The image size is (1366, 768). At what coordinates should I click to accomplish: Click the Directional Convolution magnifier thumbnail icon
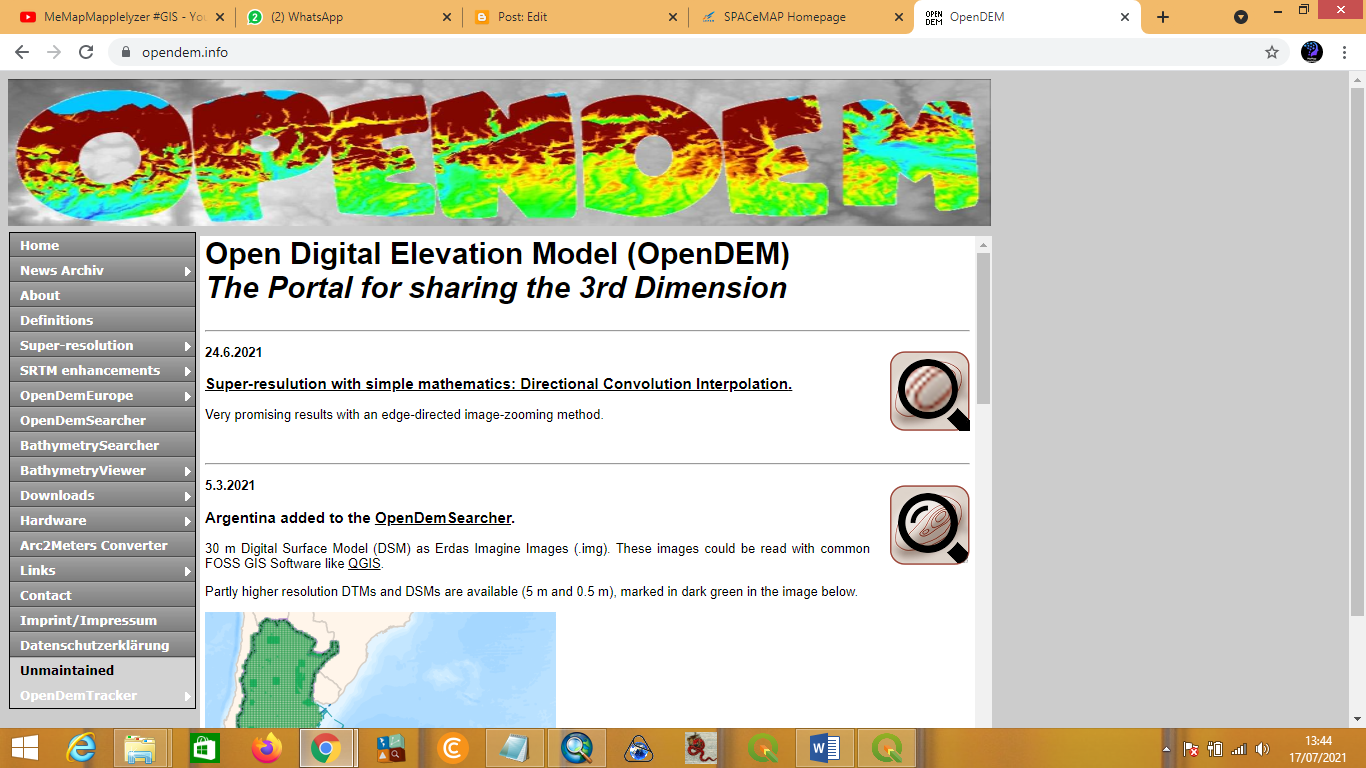[x=930, y=391]
